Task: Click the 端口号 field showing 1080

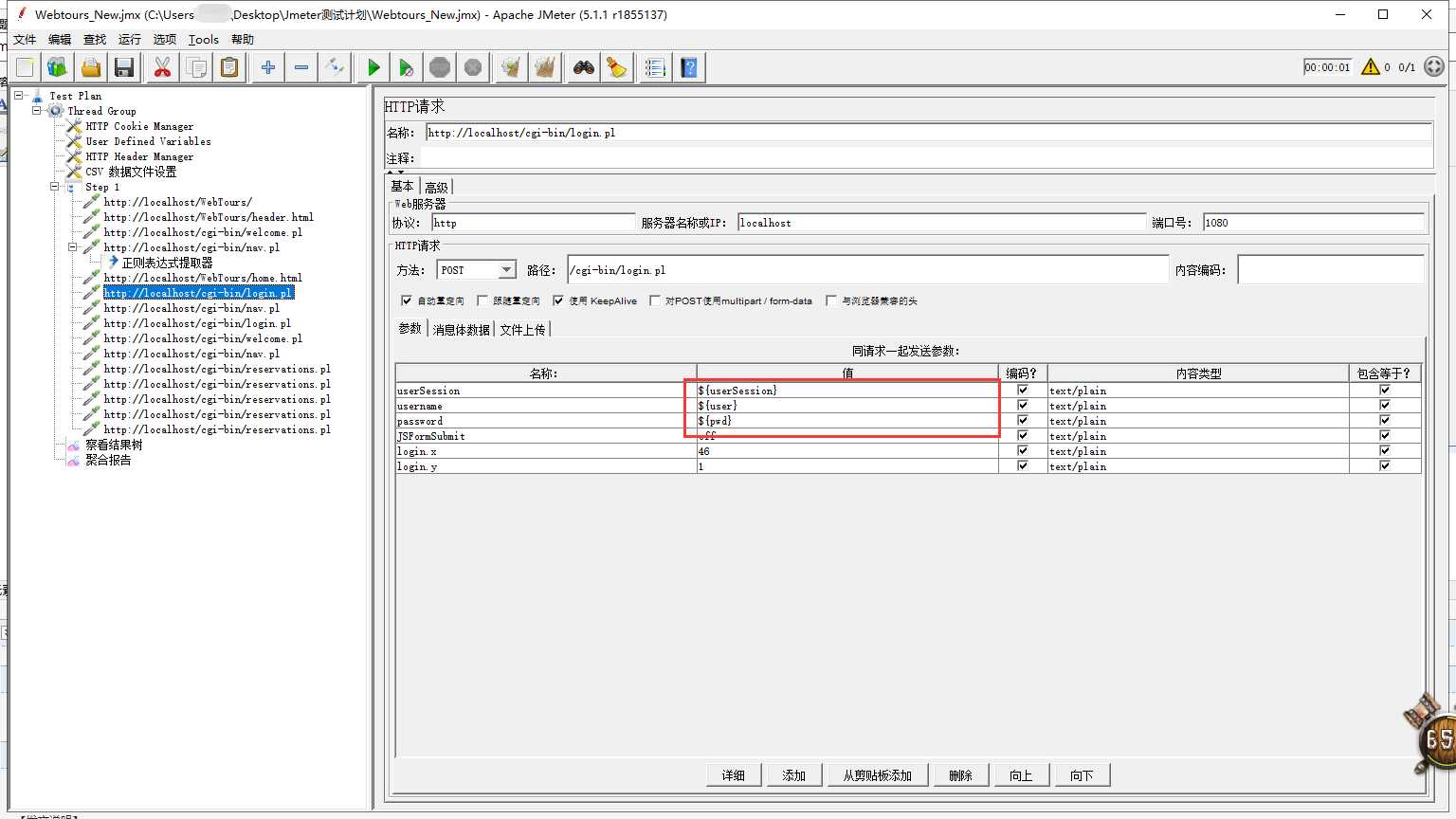Action: pyautogui.click(x=1313, y=223)
